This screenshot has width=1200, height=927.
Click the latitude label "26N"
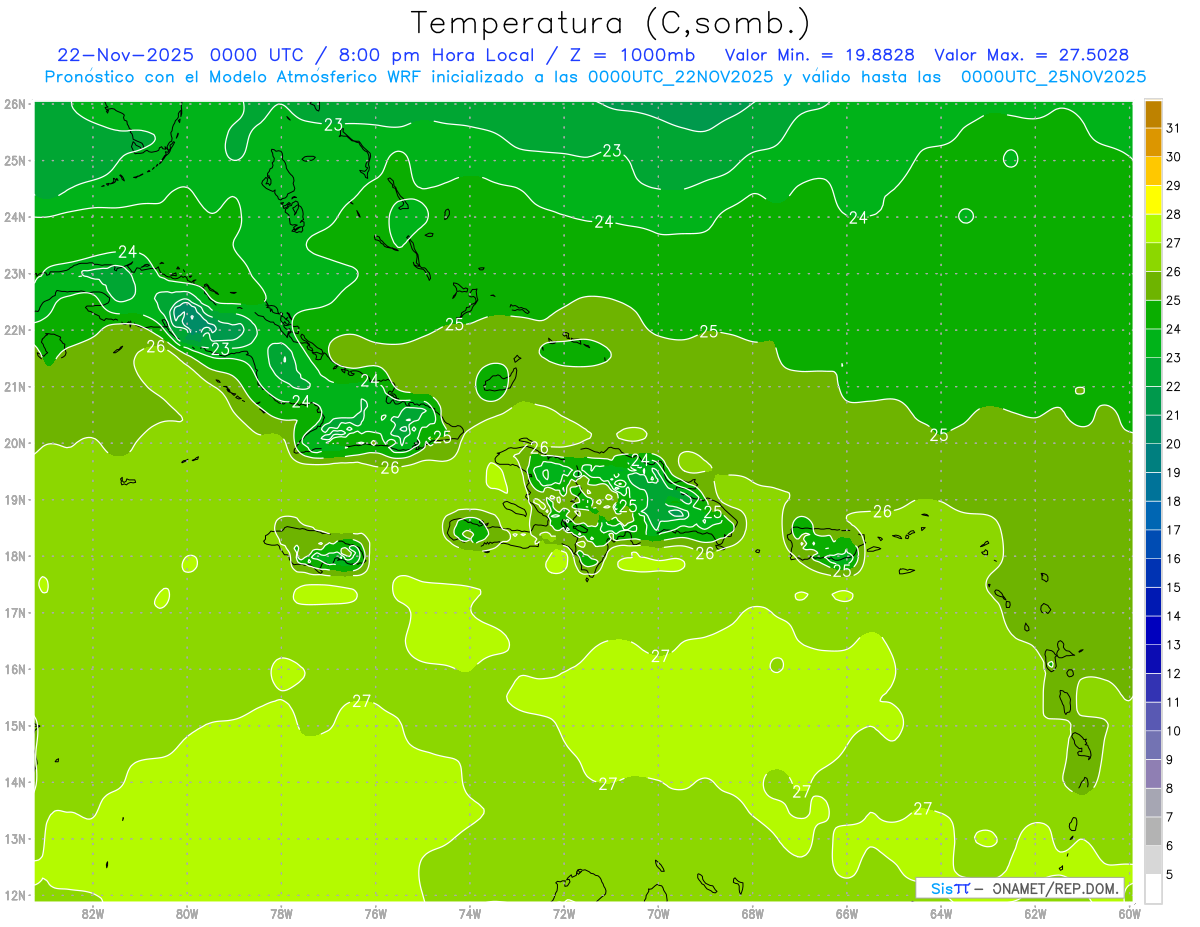[x=14, y=104]
